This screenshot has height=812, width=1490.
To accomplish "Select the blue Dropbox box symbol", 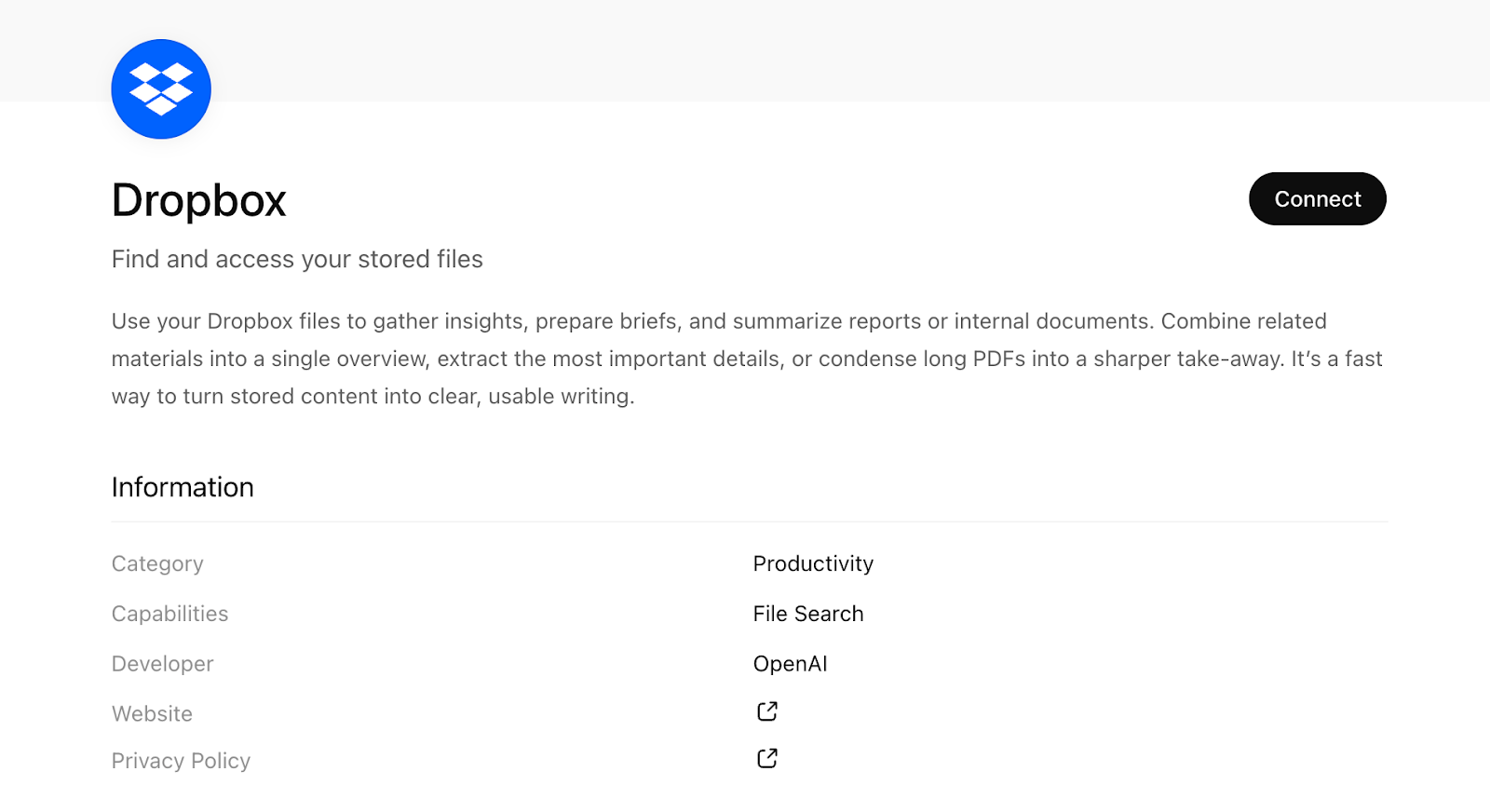I will click(x=160, y=88).
